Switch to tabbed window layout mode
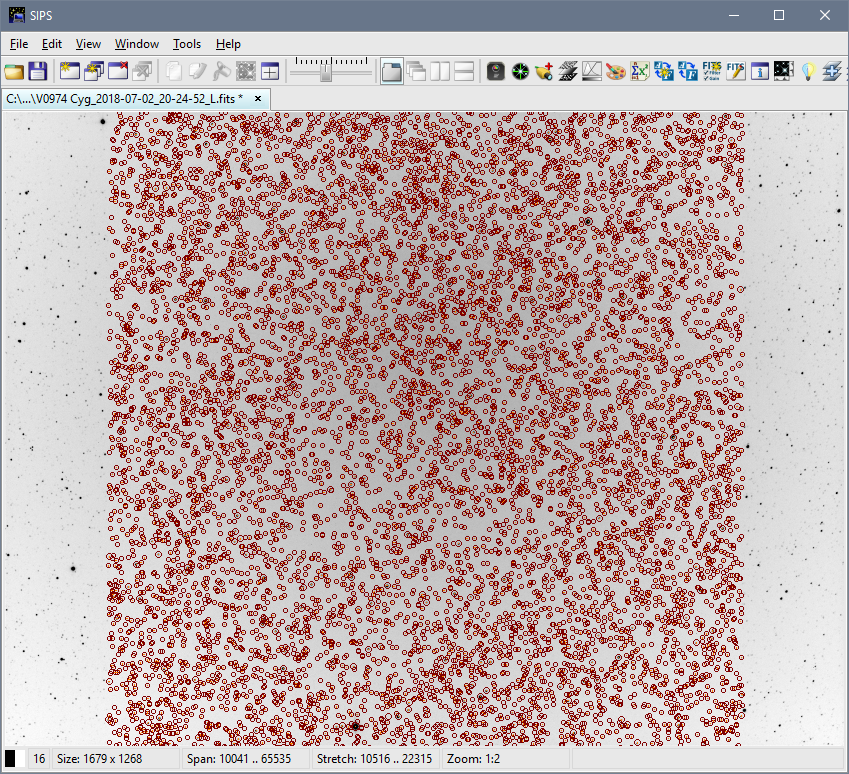This screenshot has height=774, width=849. [392, 71]
